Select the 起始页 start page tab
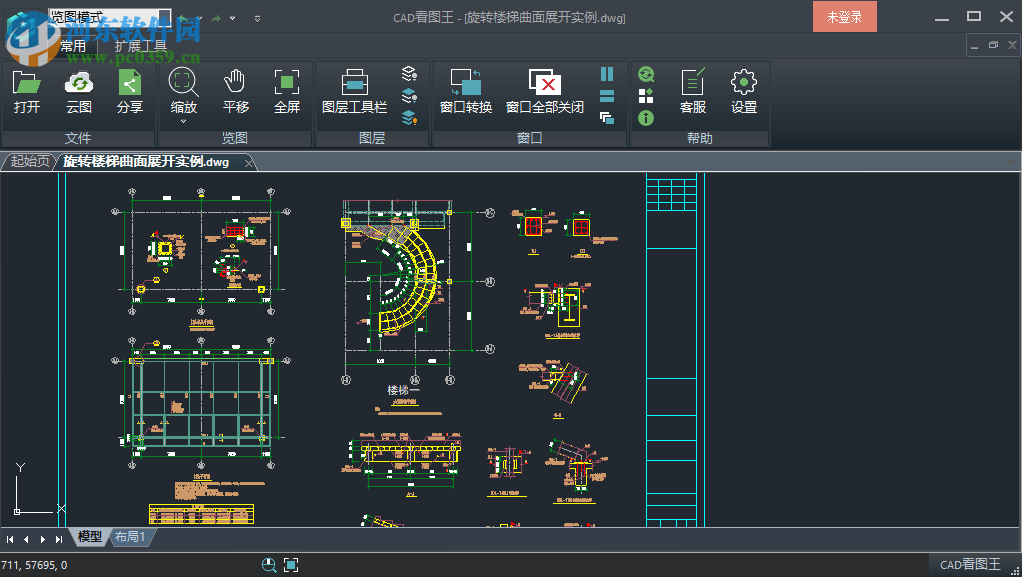Screen dimensions: 1022x577 pos(30,161)
